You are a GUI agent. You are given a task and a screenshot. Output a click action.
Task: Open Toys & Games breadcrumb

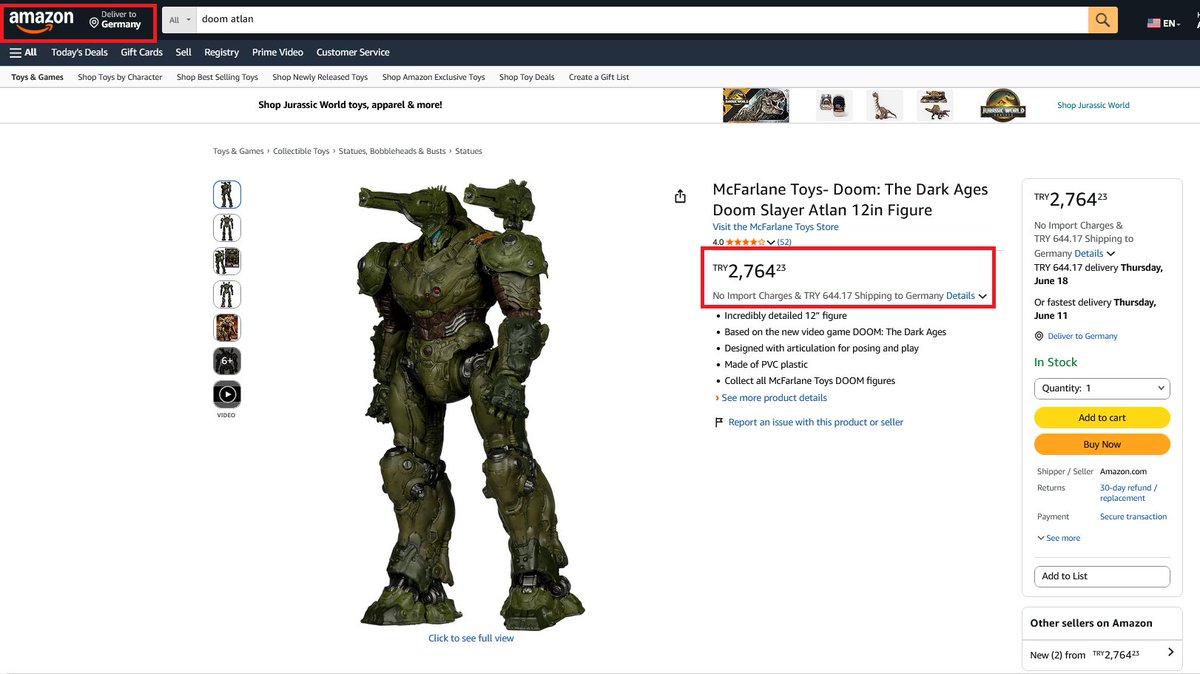coord(238,151)
